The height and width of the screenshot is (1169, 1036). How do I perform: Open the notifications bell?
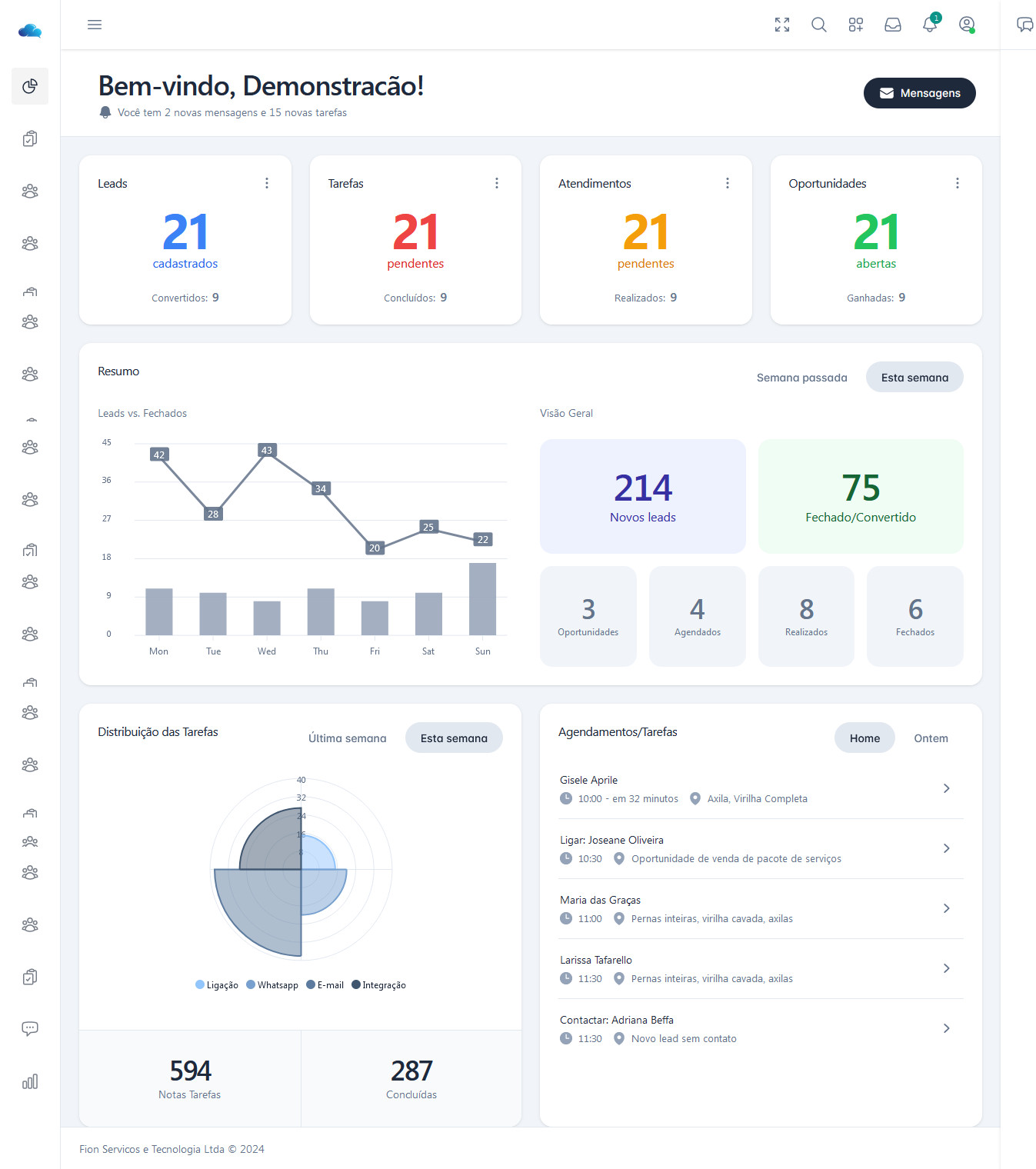point(930,25)
